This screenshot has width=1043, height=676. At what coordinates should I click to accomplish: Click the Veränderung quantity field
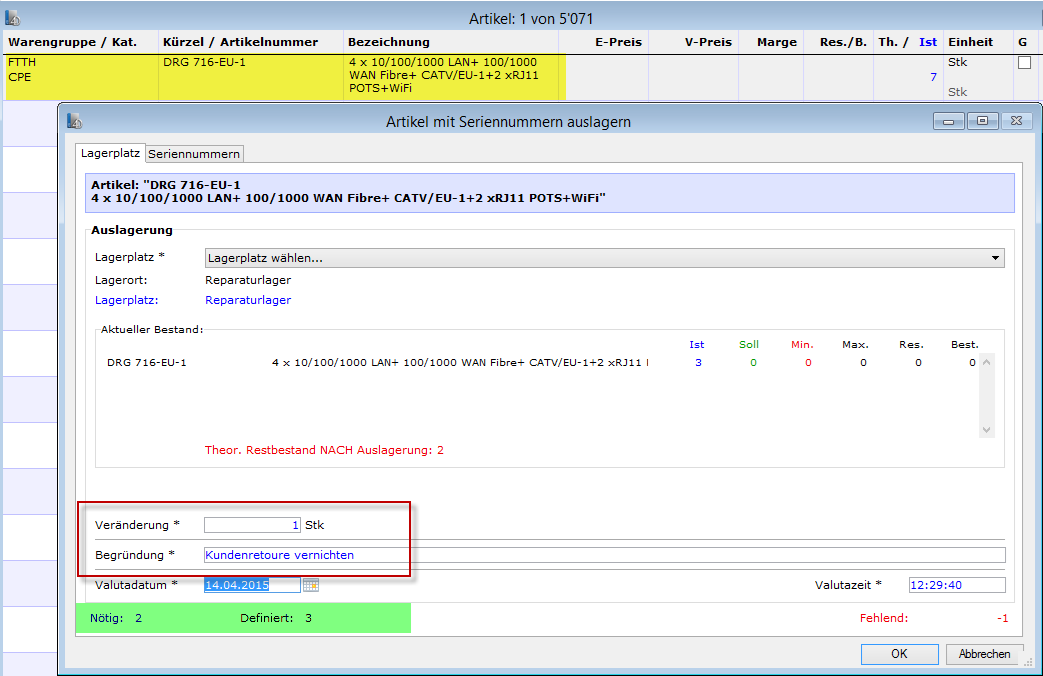pyautogui.click(x=252, y=525)
